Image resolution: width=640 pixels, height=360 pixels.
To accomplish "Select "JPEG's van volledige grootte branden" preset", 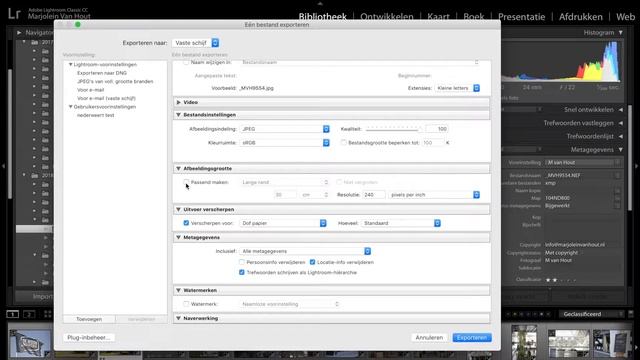I will [x=115, y=82].
